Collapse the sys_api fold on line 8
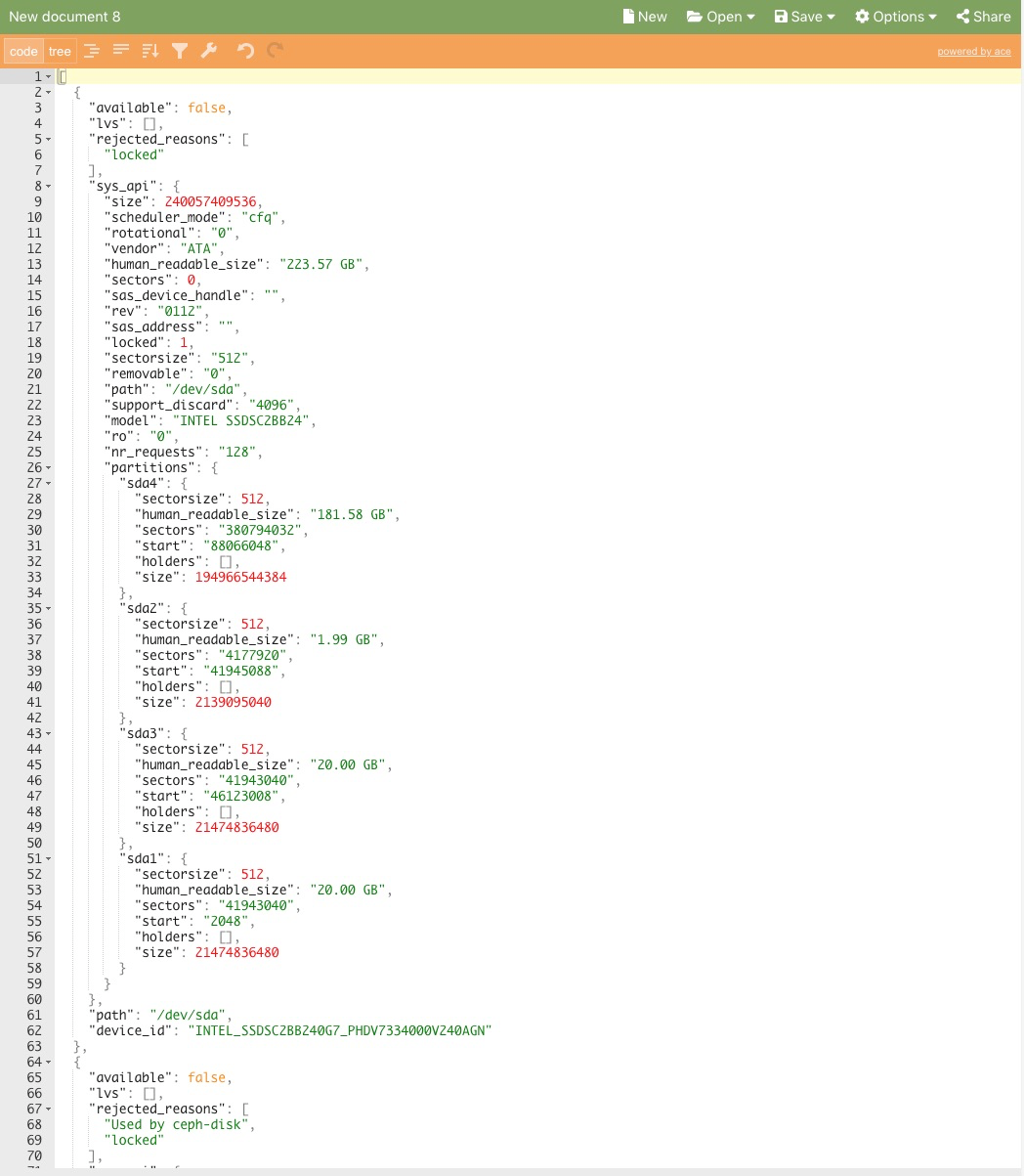Screen dimensions: 1024x1176 (49, 186)
